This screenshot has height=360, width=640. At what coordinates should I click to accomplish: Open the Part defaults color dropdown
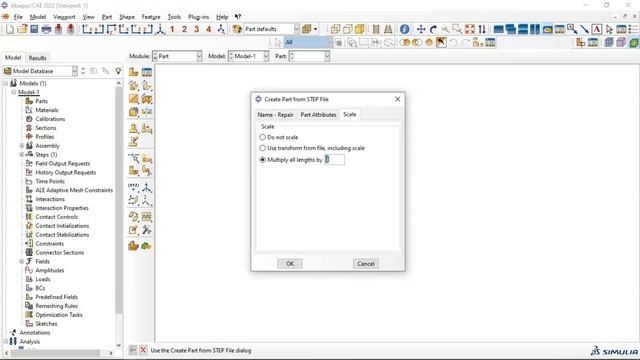pos(297,29)
